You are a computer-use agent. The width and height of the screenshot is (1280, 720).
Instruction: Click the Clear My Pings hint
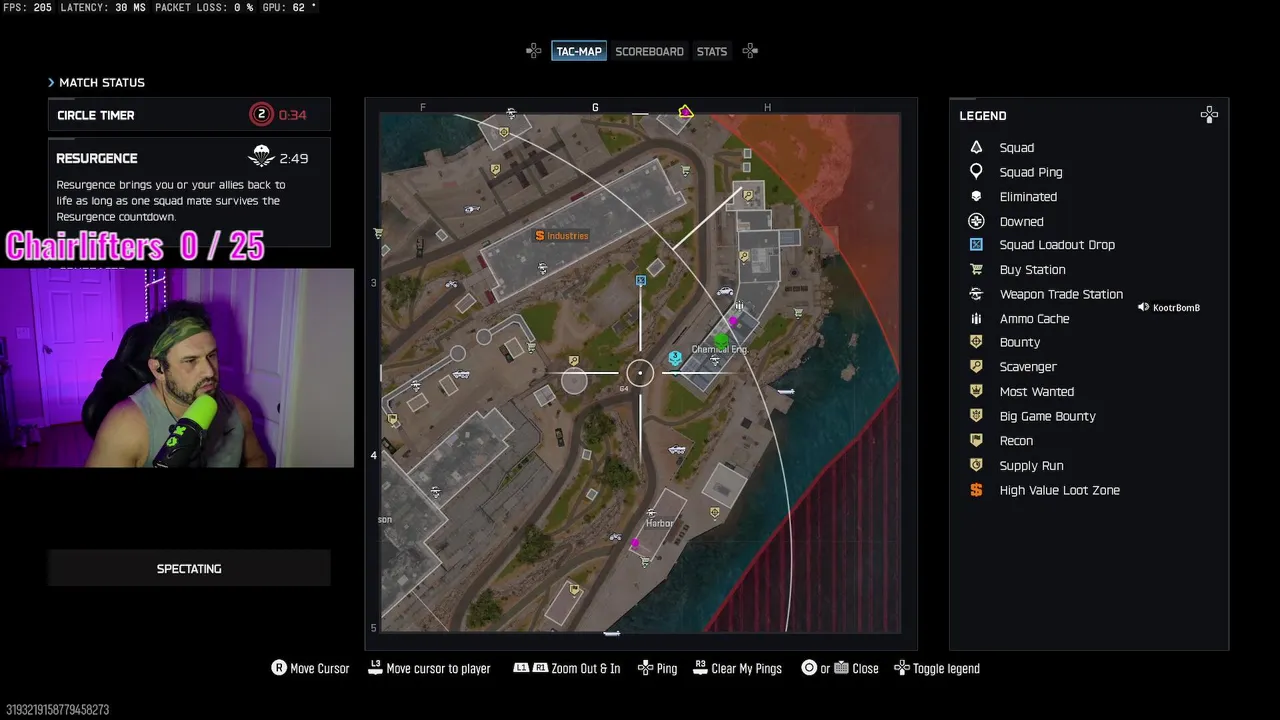pyautogui.click(x=738, y=668)
